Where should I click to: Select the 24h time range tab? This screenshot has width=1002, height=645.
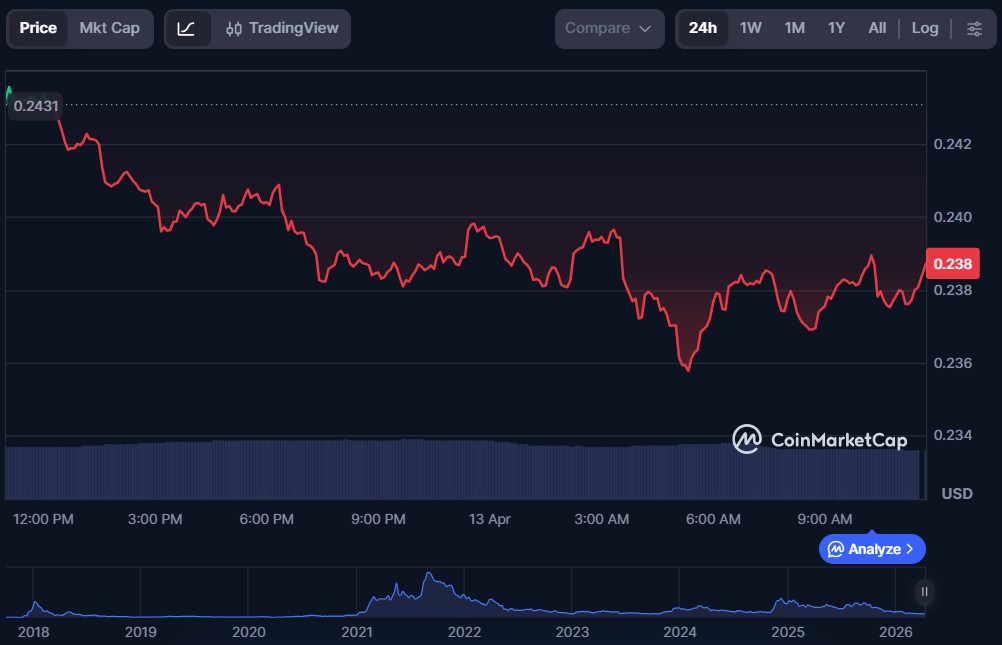pyautogui.click(x=702, y=28)
